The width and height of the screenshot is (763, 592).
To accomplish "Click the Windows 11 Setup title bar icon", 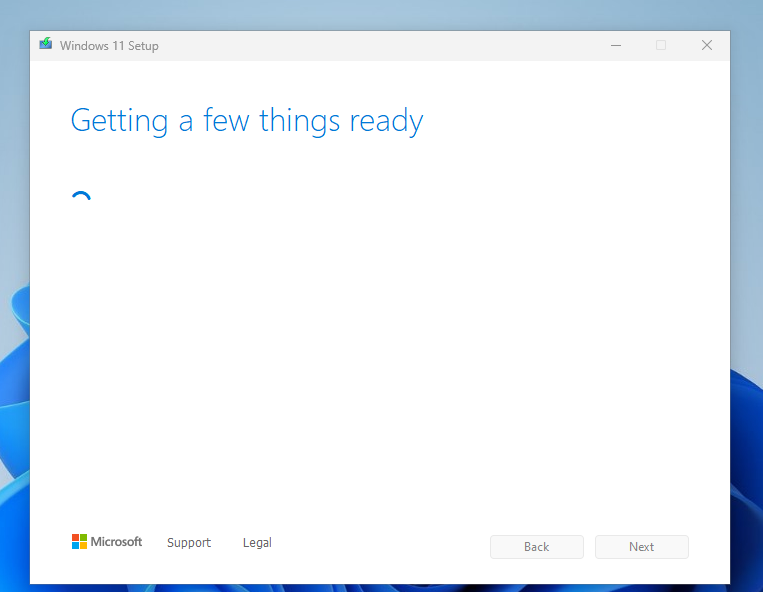I will (46, 44).
